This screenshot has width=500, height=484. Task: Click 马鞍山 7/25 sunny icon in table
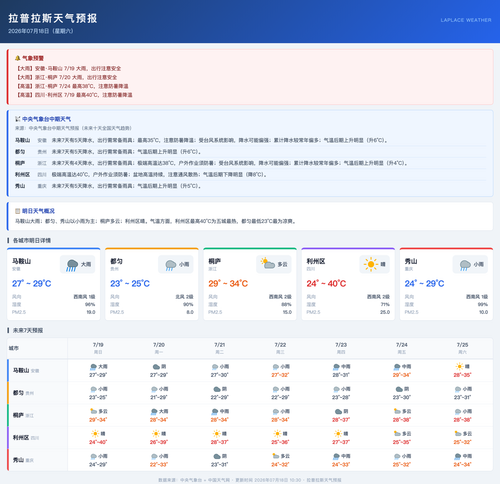click(459, 367)
